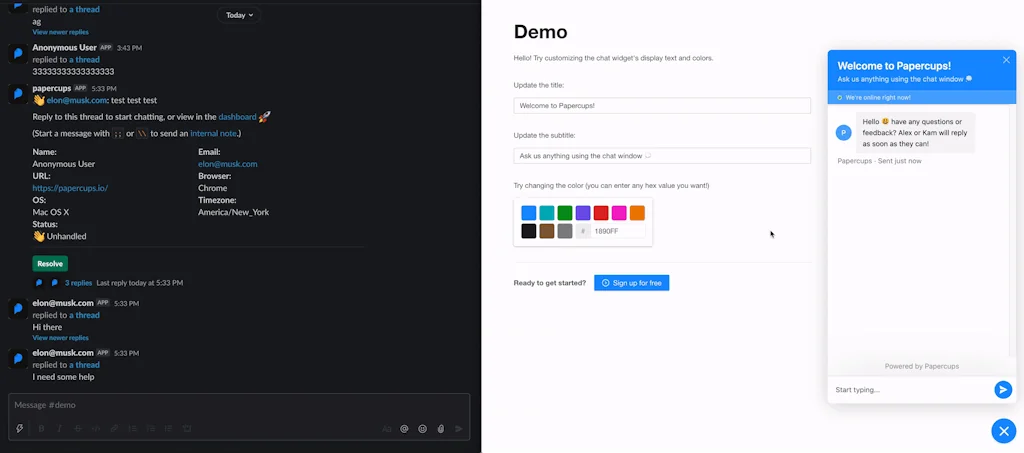Toggle strikethrough formatting in composer

pos(78,428)
